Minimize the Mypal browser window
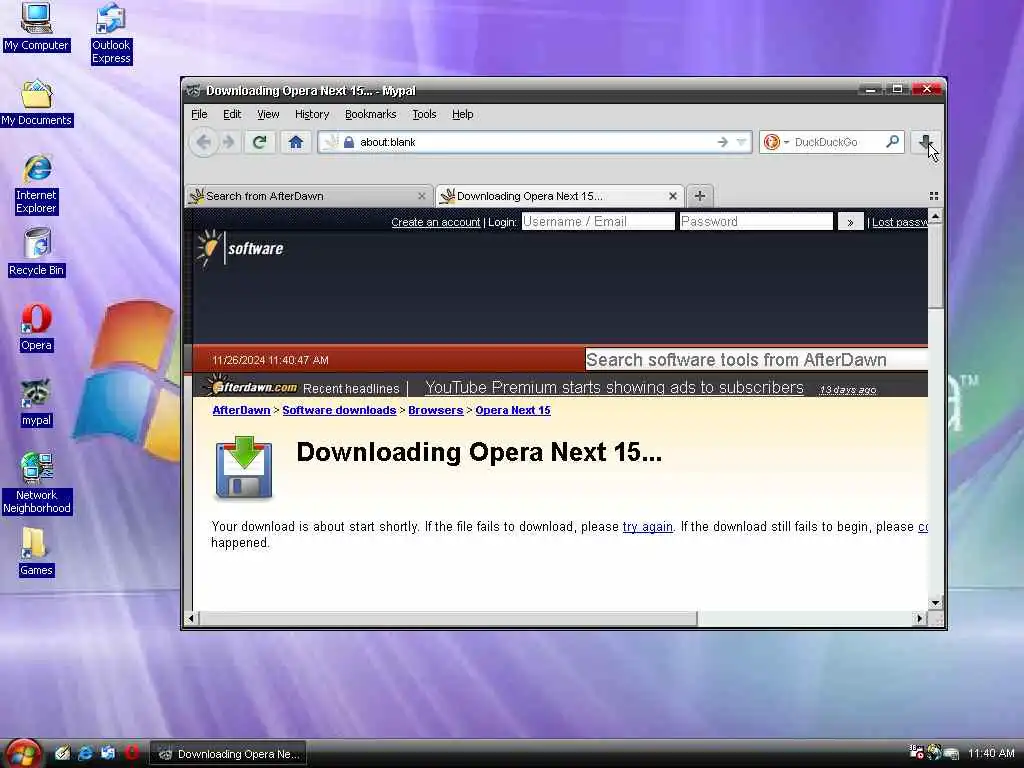Screen dimensions: 1024x768 click(x=870, y=89)
